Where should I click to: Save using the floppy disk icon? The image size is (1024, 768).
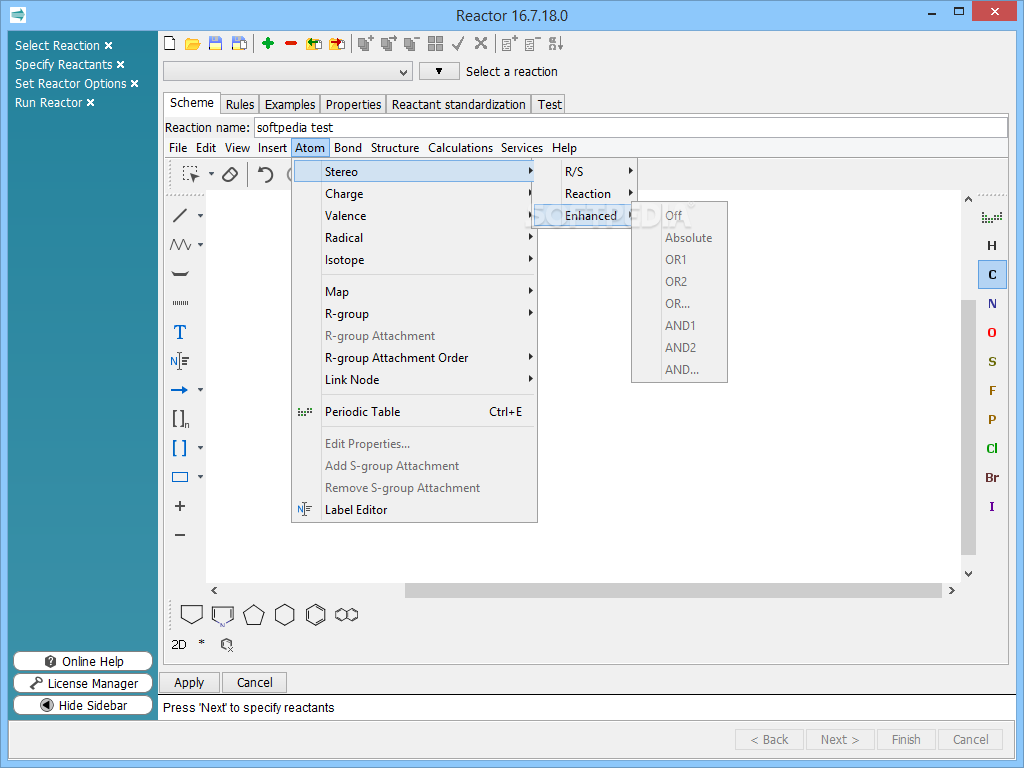tap(215, 44)
